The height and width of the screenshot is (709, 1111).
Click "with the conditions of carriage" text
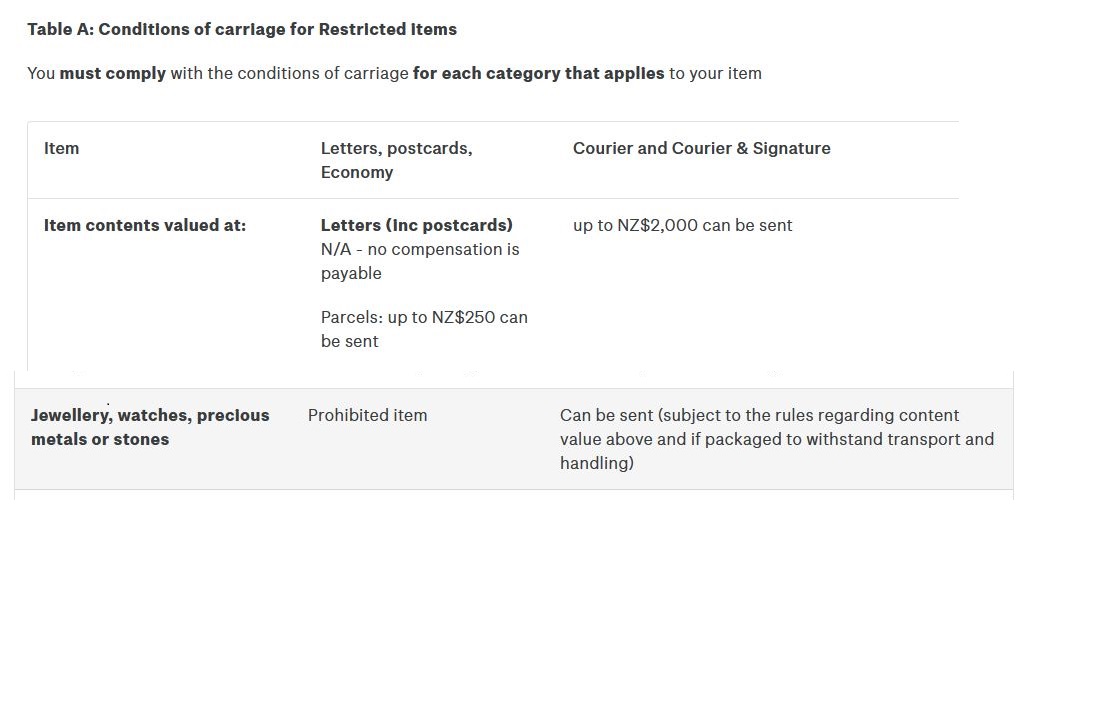pyautogui.click(x=289, y=73)
